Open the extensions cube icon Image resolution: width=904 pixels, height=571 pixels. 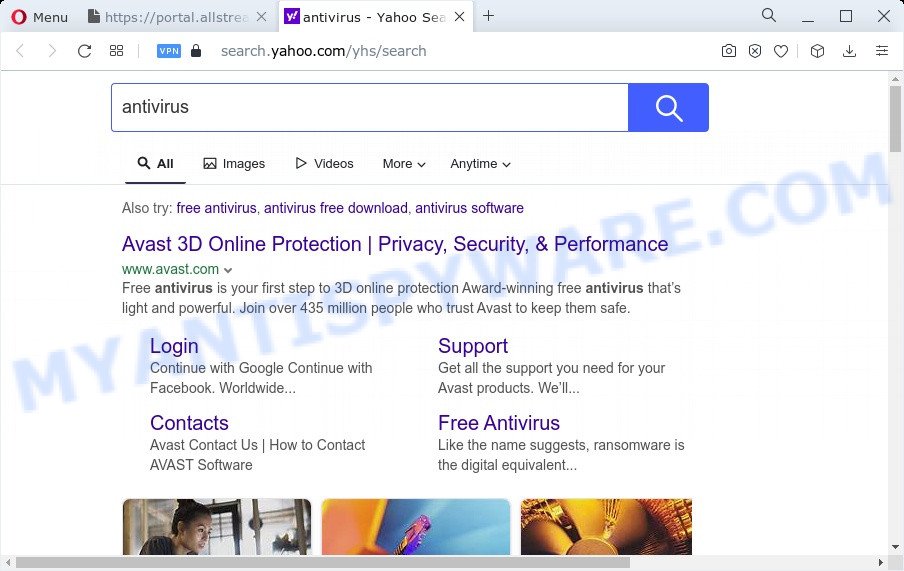pos(817,51)
